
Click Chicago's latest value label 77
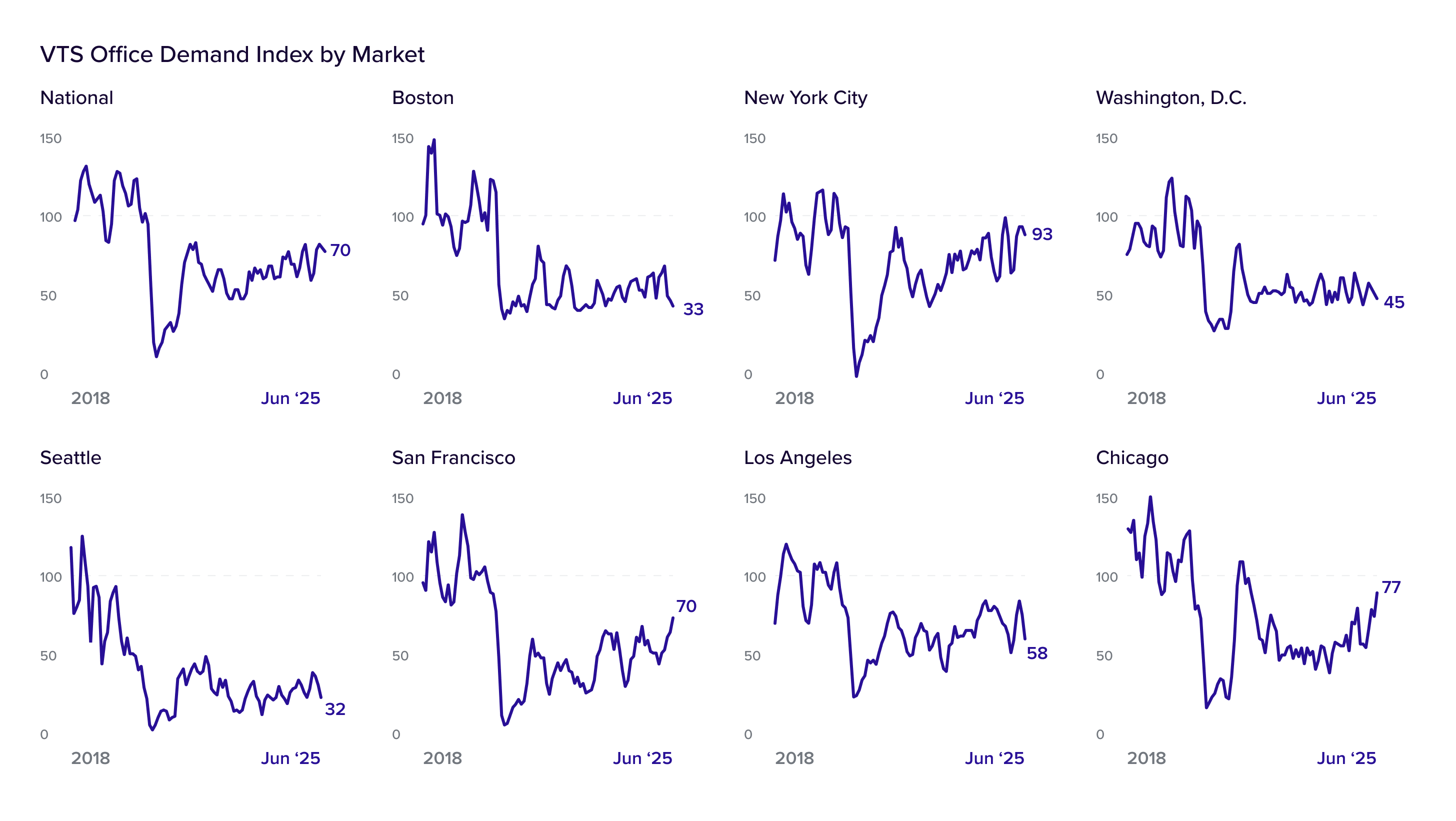pos(1391,587)
